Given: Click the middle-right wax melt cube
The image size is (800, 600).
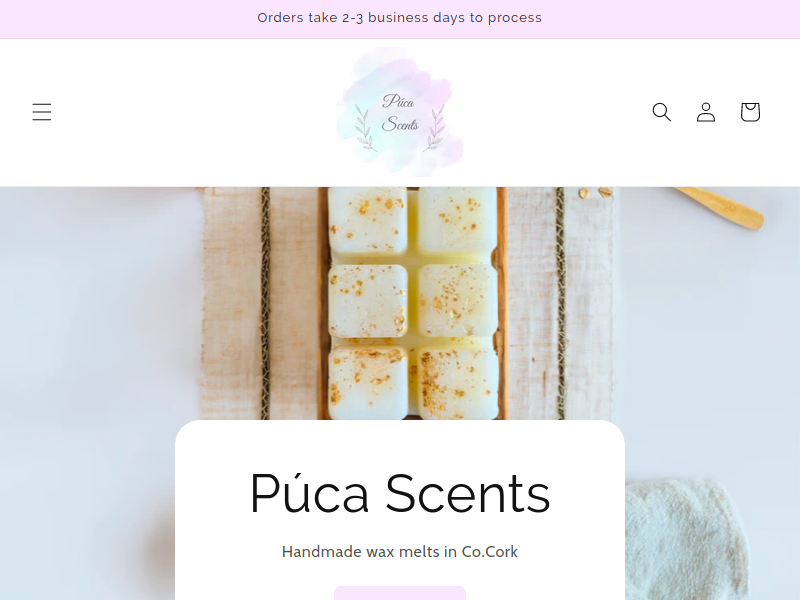Looking at the screenshot, I should point(457,301).
